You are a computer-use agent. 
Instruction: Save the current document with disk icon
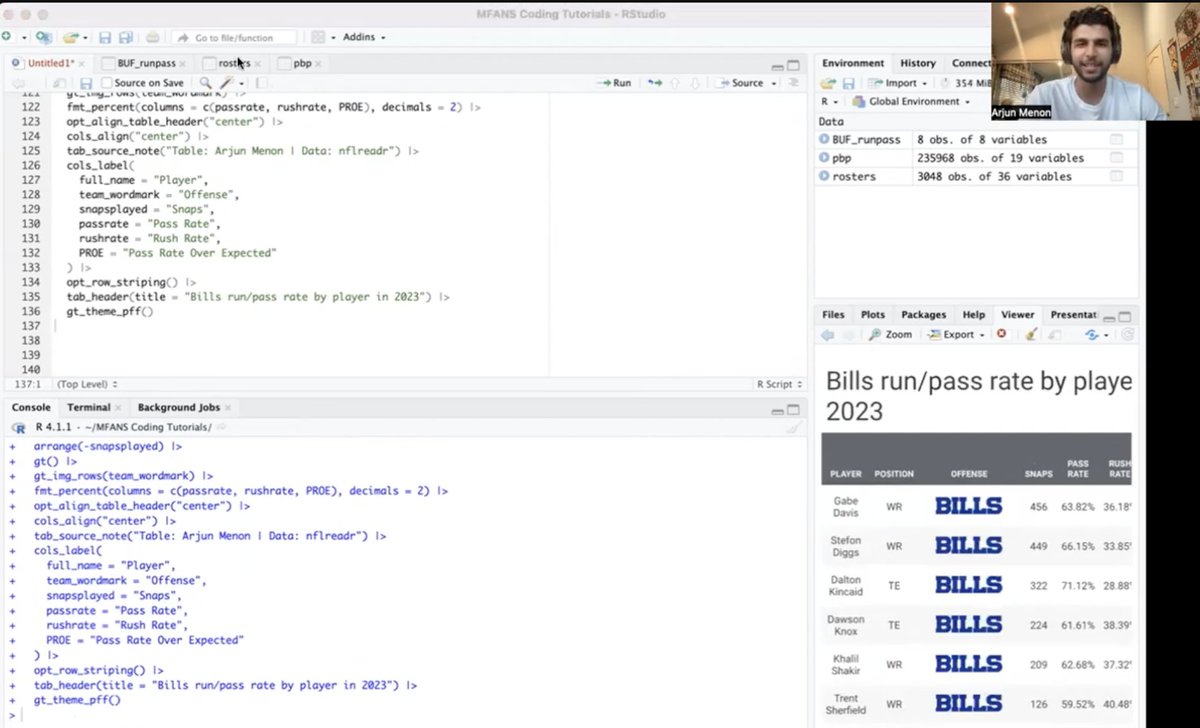(104, 37)
